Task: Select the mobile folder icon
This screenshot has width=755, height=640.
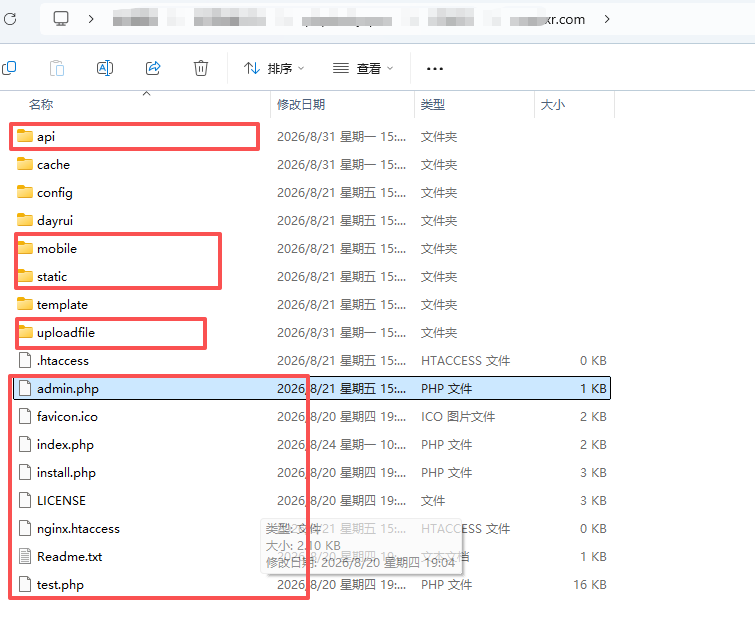Action: tap(25, 248)
